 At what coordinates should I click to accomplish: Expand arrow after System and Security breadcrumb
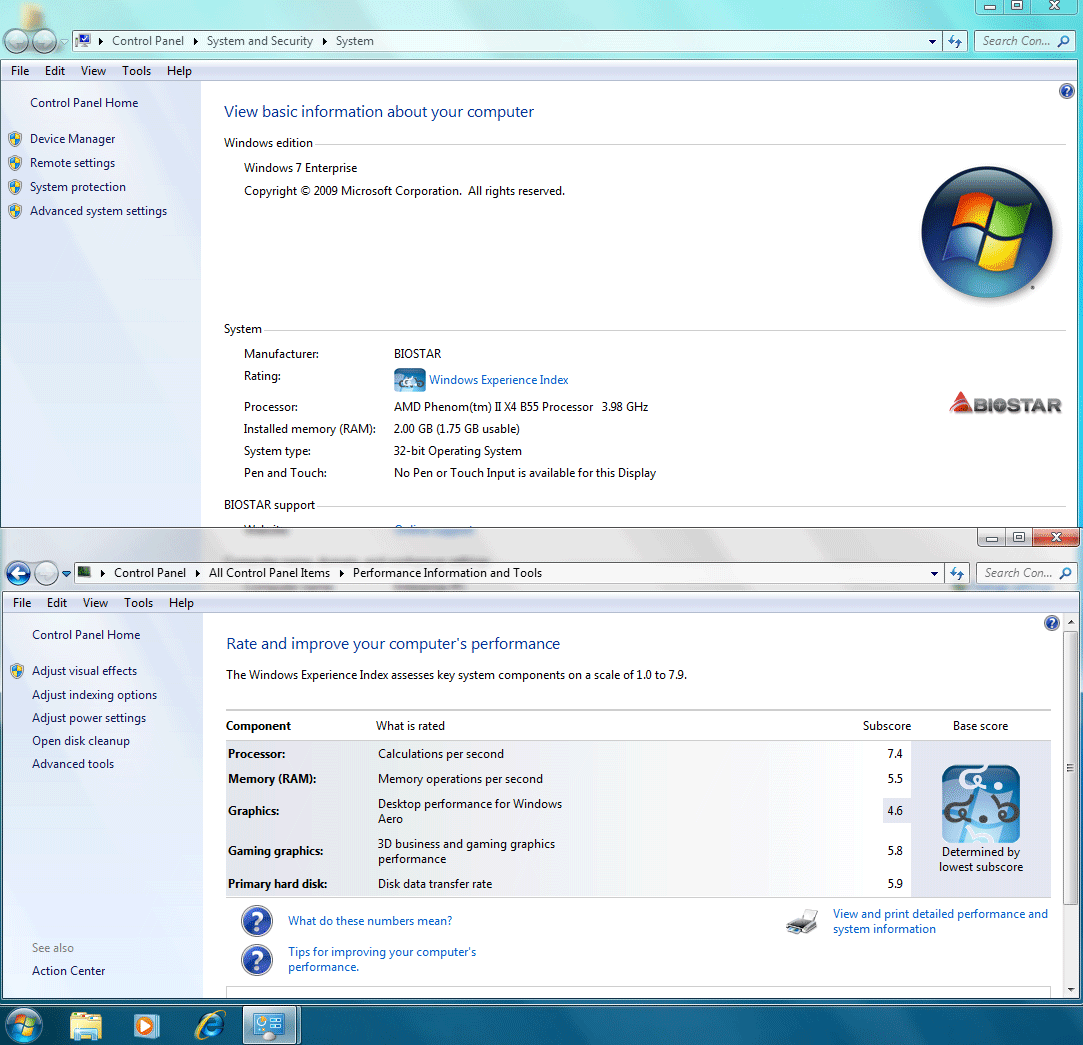[x=325, y=41]
